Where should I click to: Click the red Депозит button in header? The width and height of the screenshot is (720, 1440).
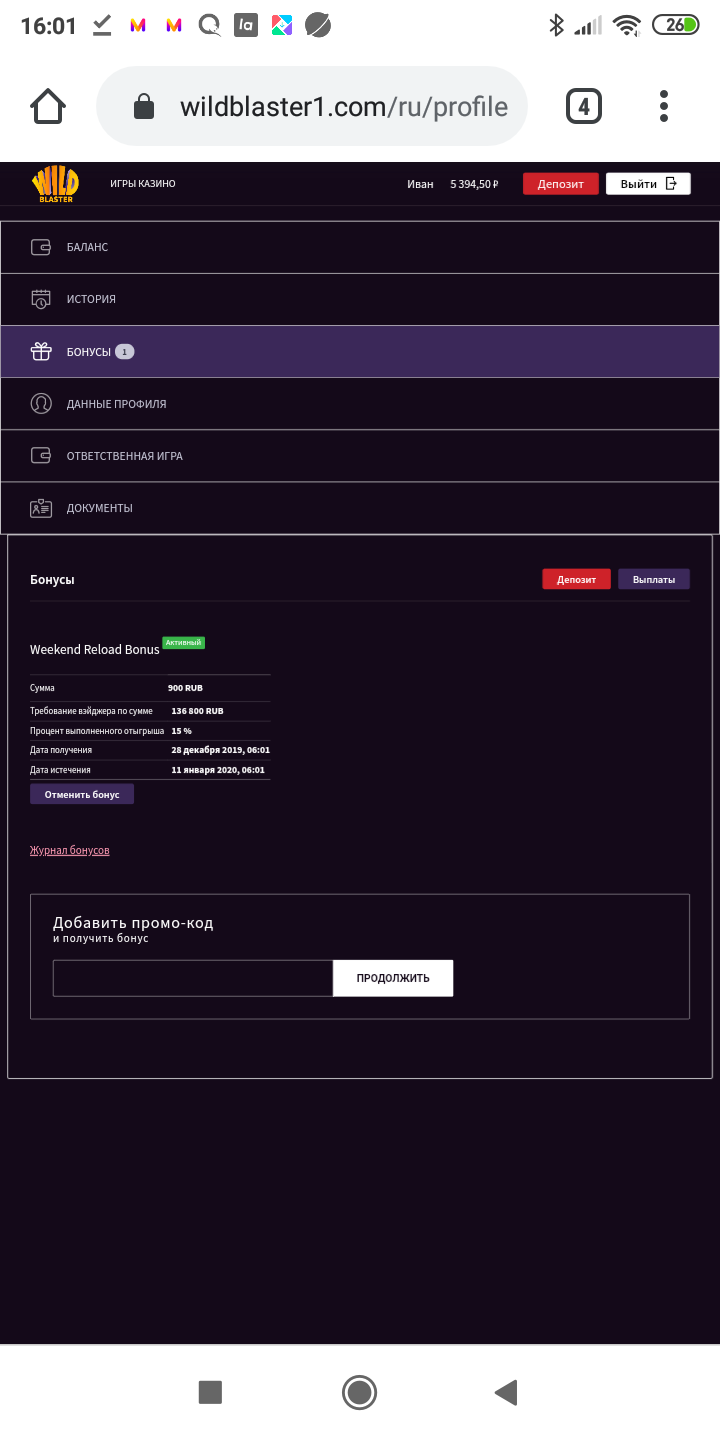[x=560, y=184]
